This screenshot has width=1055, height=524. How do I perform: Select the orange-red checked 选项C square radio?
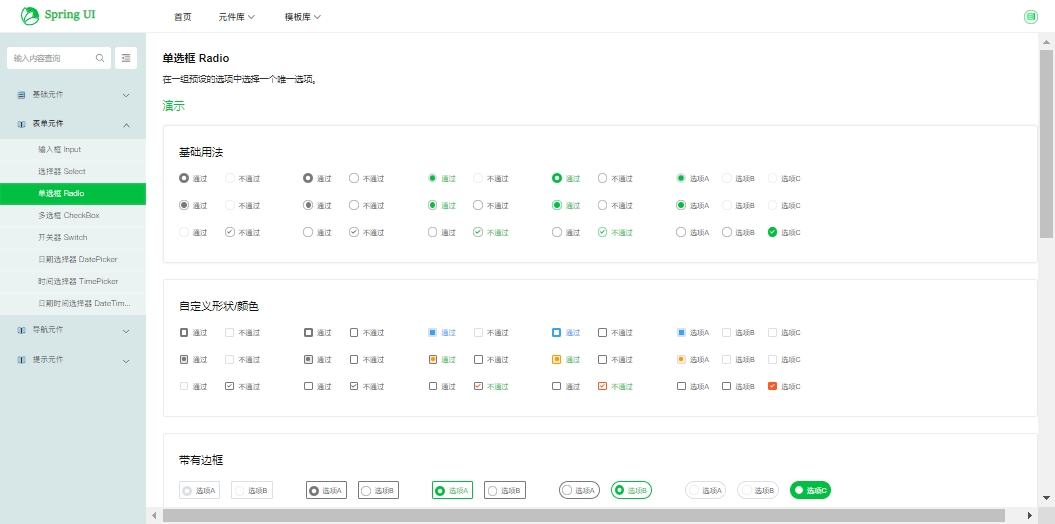point(772,386)
